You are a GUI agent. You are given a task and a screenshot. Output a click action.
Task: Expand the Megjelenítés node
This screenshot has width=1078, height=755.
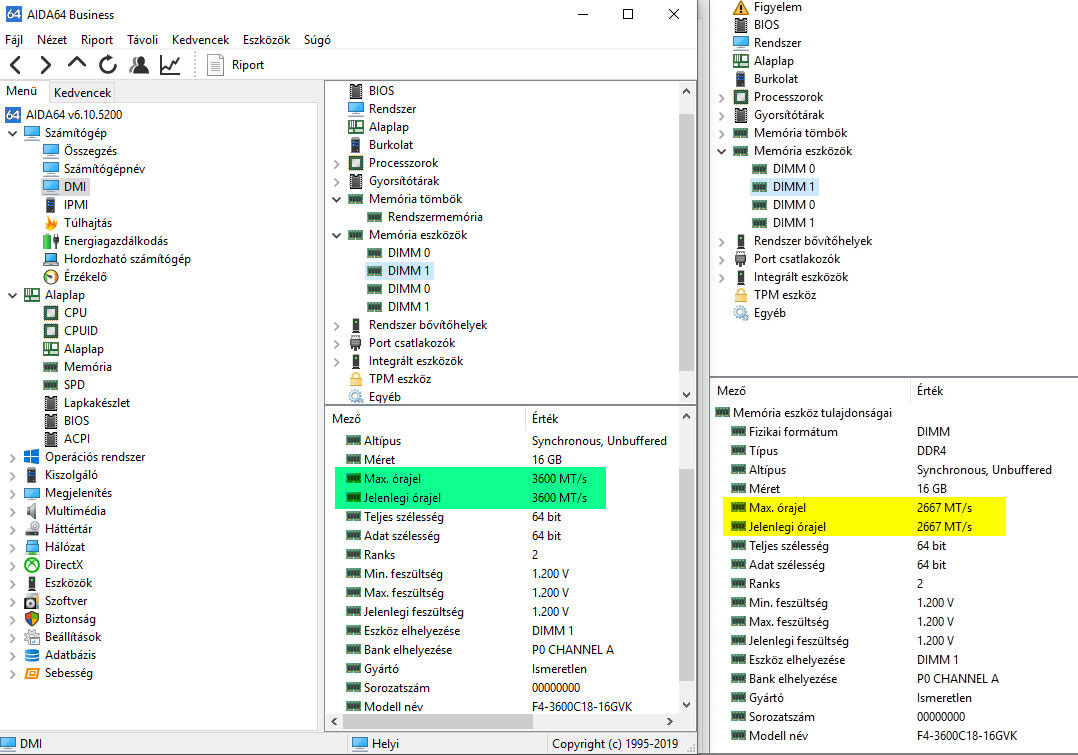click(13, 493)
